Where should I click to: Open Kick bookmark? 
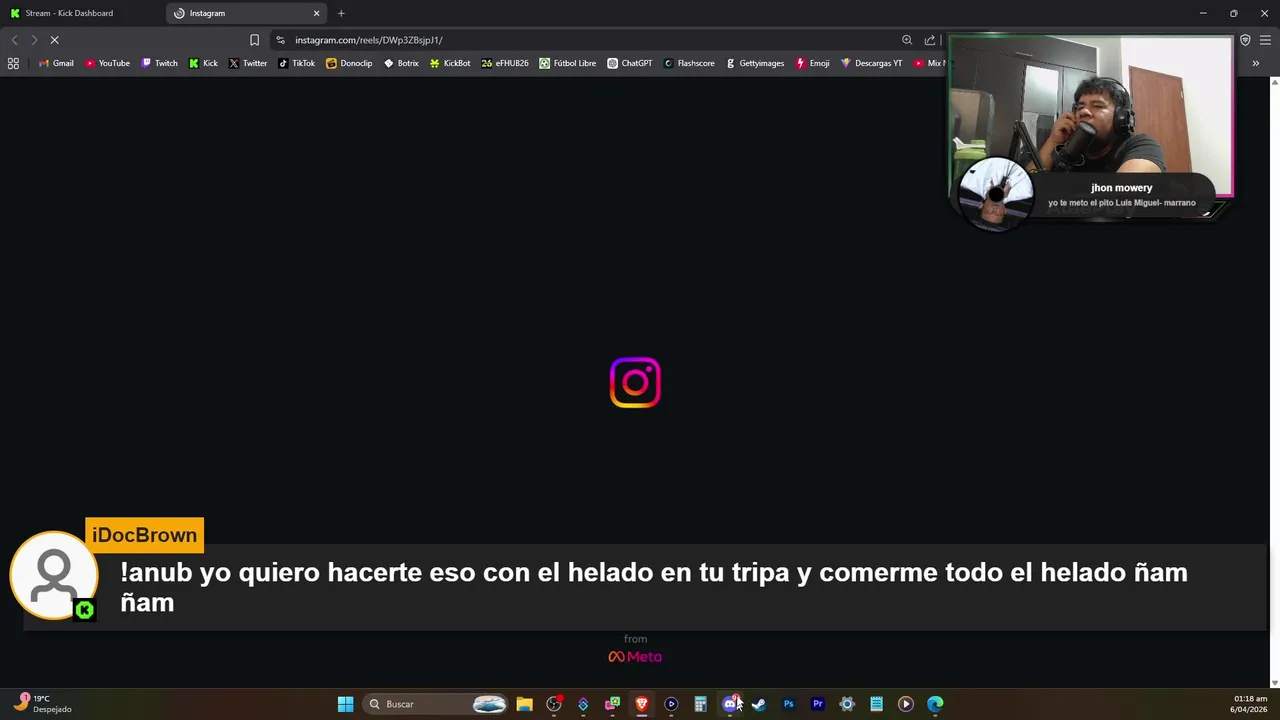tap(203, 63)
